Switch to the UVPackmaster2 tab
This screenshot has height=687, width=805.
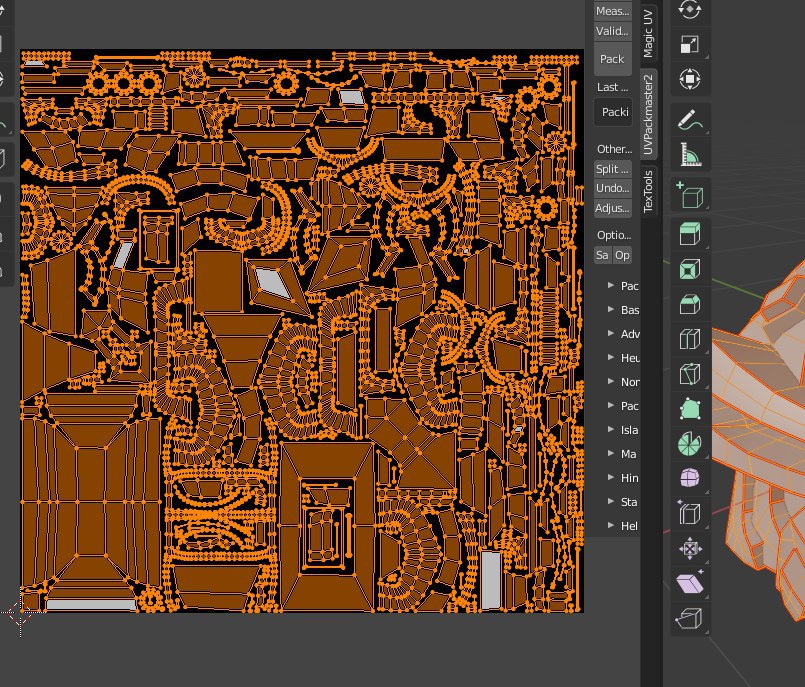[x=649, y=114]
